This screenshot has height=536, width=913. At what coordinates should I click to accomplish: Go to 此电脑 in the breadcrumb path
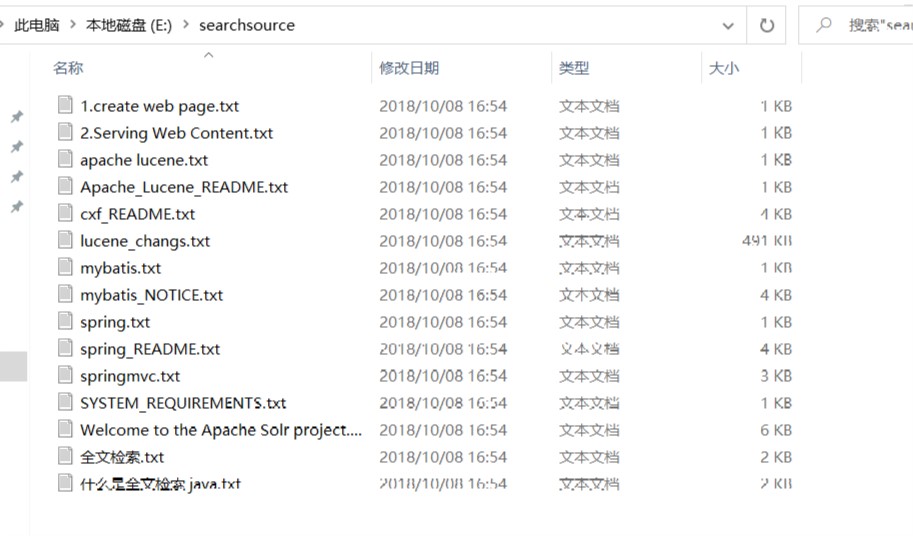click(37, 25)
